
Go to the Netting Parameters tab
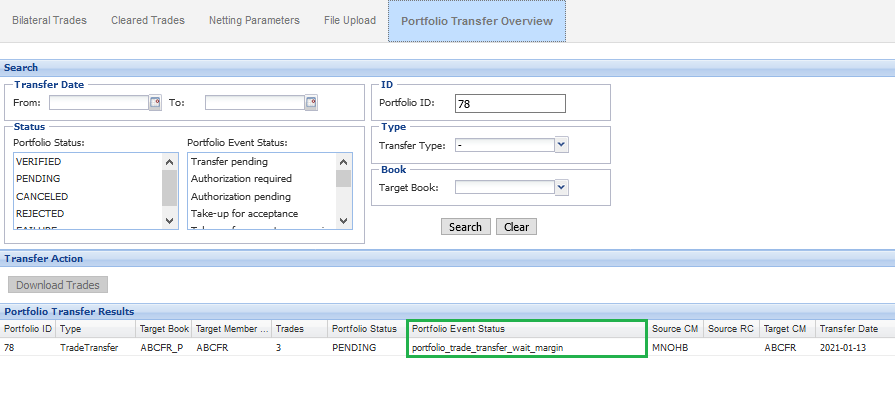click(254, 20)
